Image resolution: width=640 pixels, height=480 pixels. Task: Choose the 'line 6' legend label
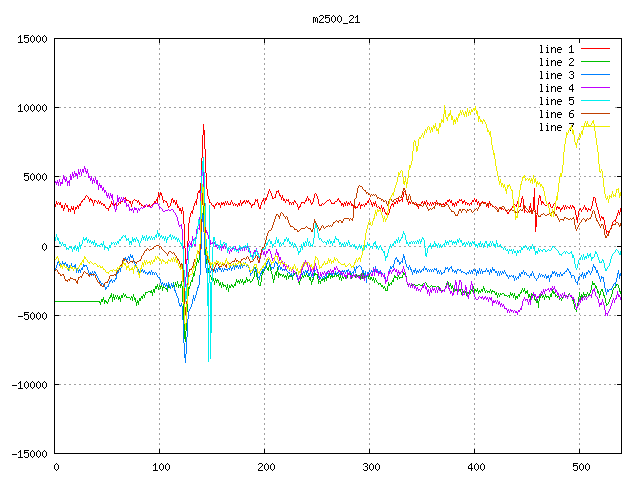click(556, 114)
